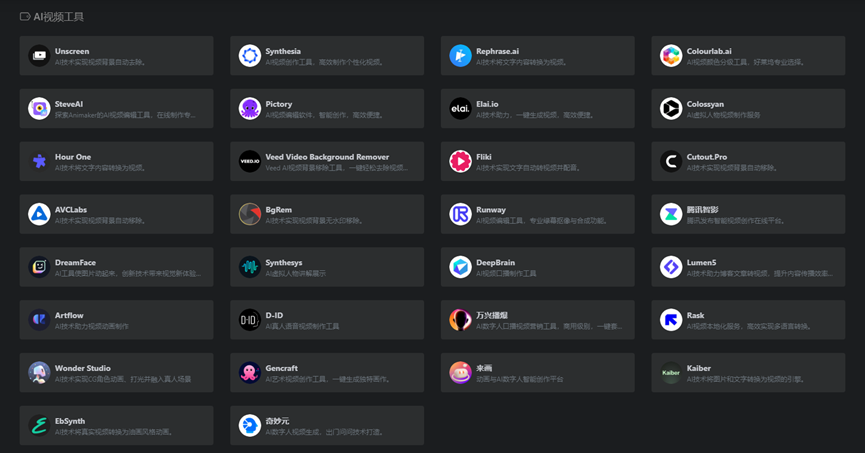865x453 pixels.
Task: Click the BgRem logo icon
Action: tap(250, 214)
